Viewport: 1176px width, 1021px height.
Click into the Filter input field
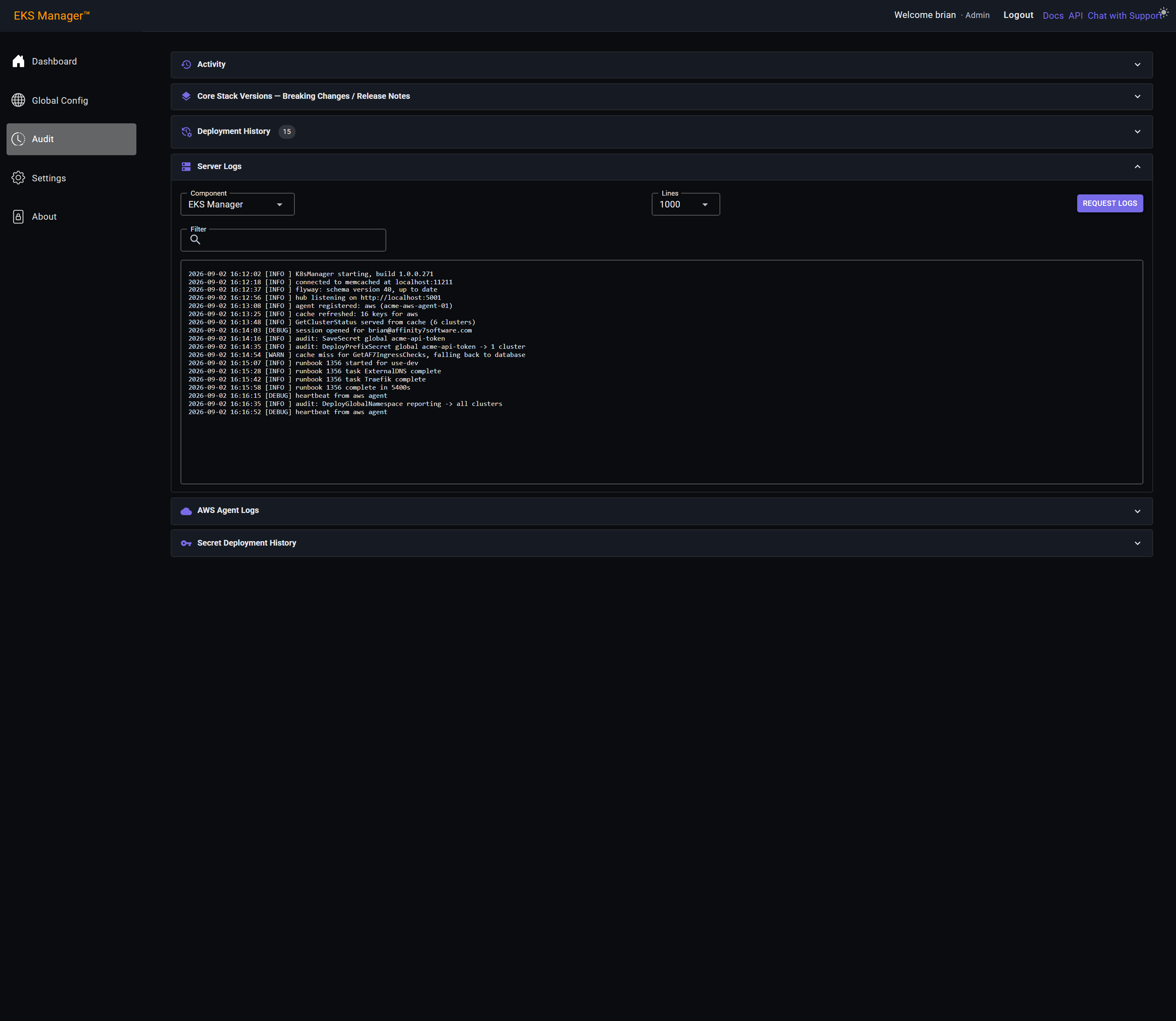coord(283,240)
